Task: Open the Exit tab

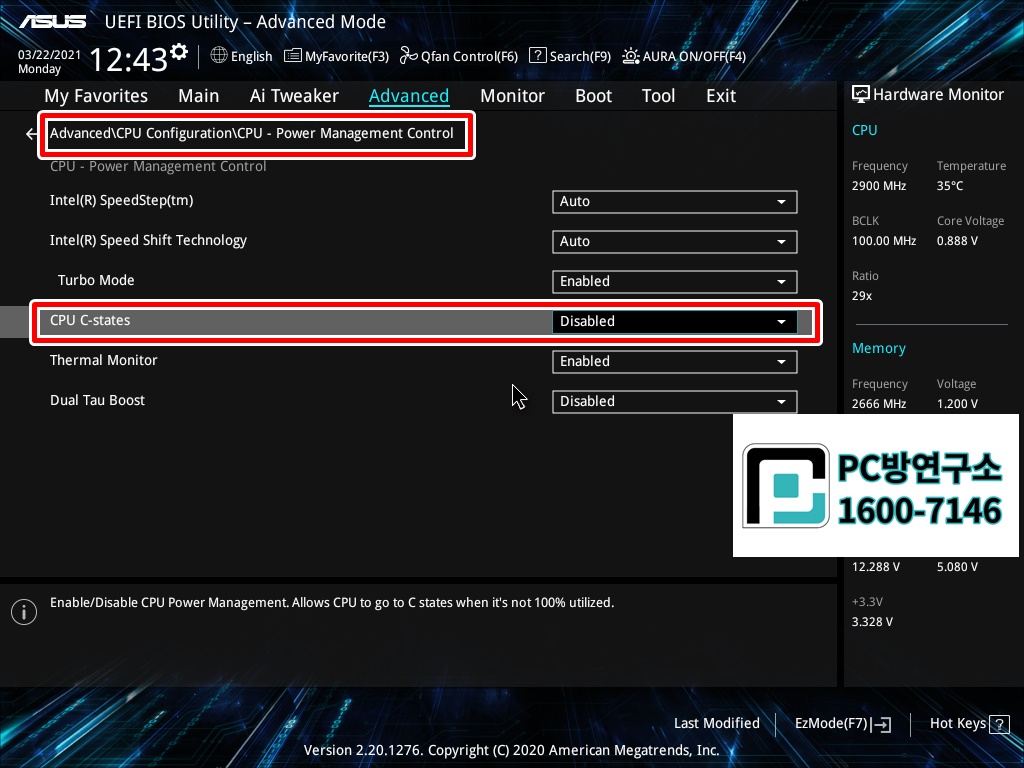Action: coord(721,96)
